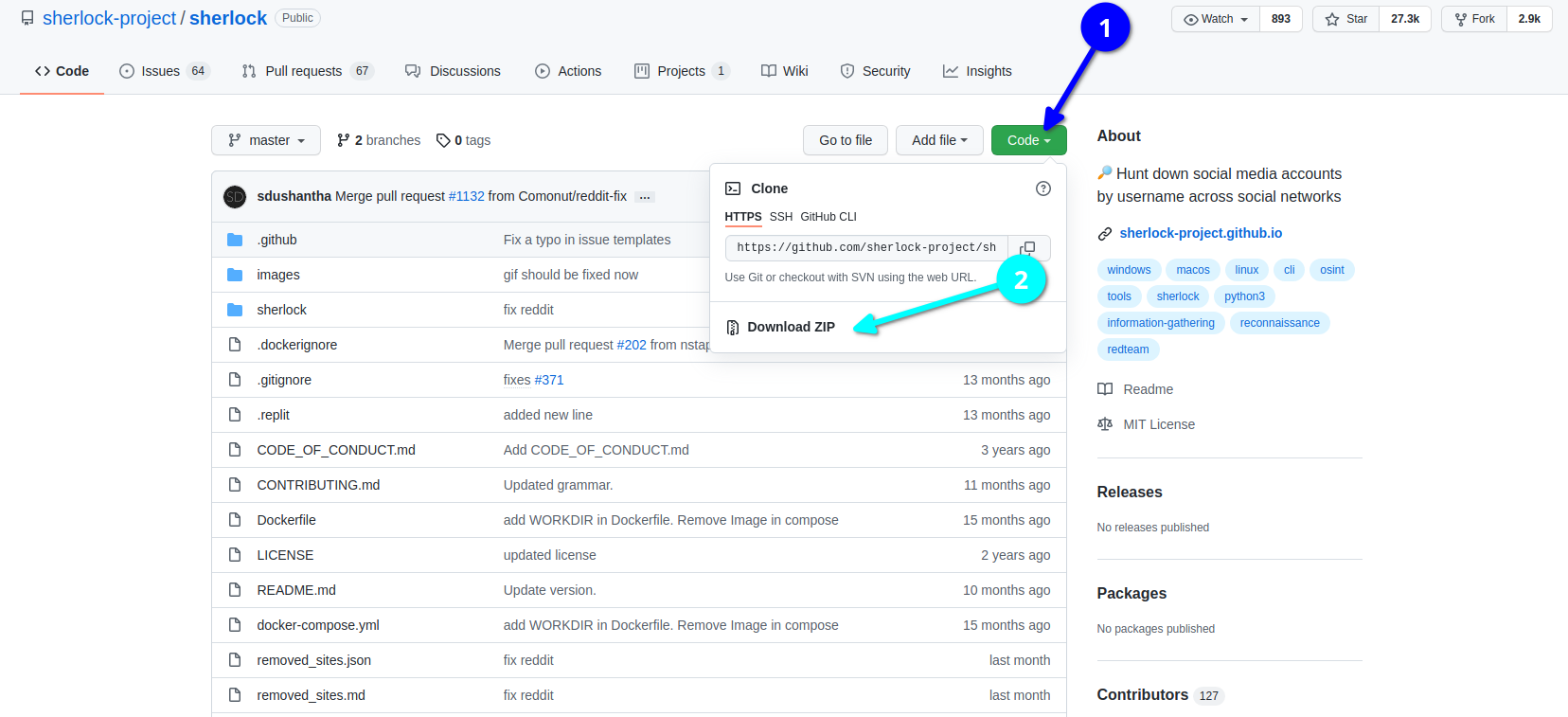
Task: Click file icon of Dockerfile
Action: coord(235,520)
